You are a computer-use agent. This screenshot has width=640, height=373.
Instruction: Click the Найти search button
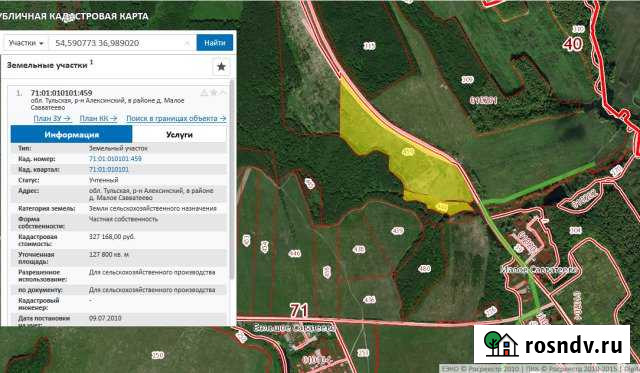point(215,43)
